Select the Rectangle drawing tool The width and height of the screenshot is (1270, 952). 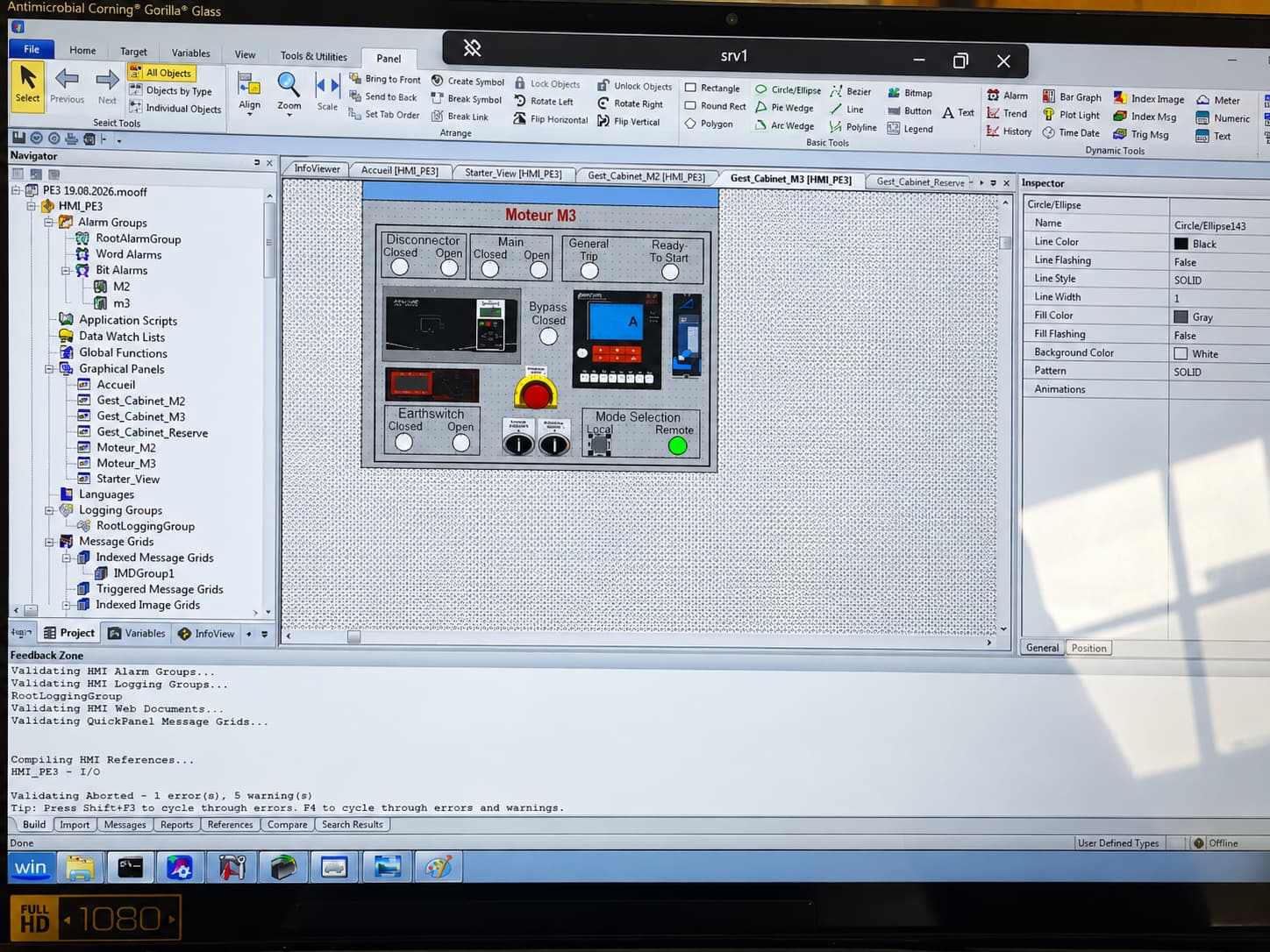coord(712,88)
